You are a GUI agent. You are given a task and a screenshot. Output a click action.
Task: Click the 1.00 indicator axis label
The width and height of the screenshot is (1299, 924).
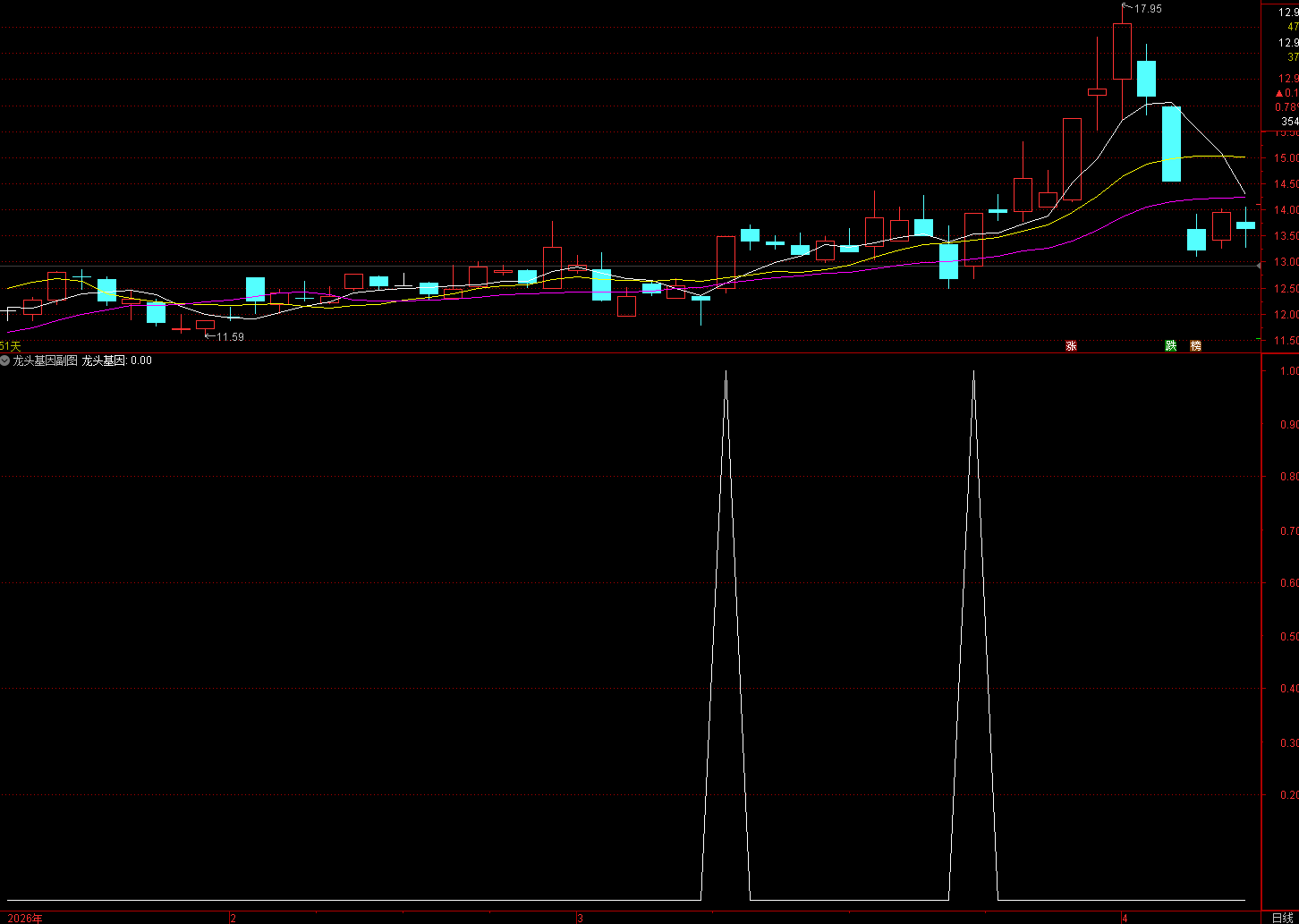(x=1288, y=371)
